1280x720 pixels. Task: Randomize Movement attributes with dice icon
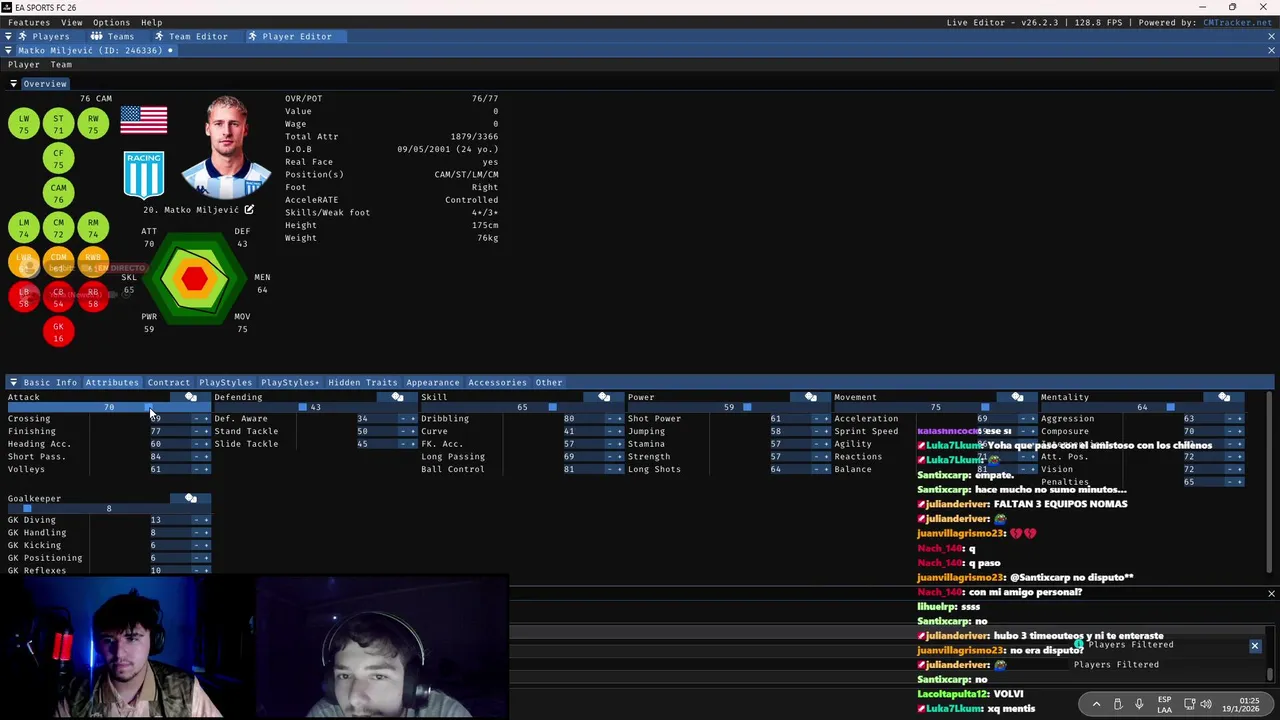coord(1017,397)
